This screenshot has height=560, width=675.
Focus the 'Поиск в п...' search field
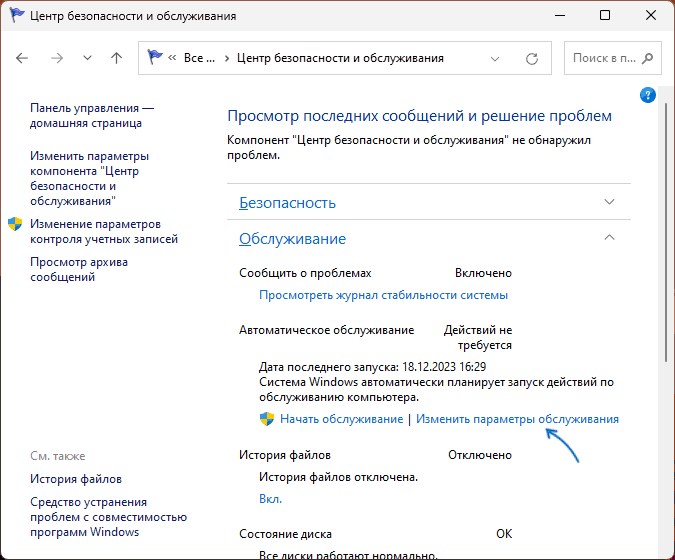pos(613,58)
